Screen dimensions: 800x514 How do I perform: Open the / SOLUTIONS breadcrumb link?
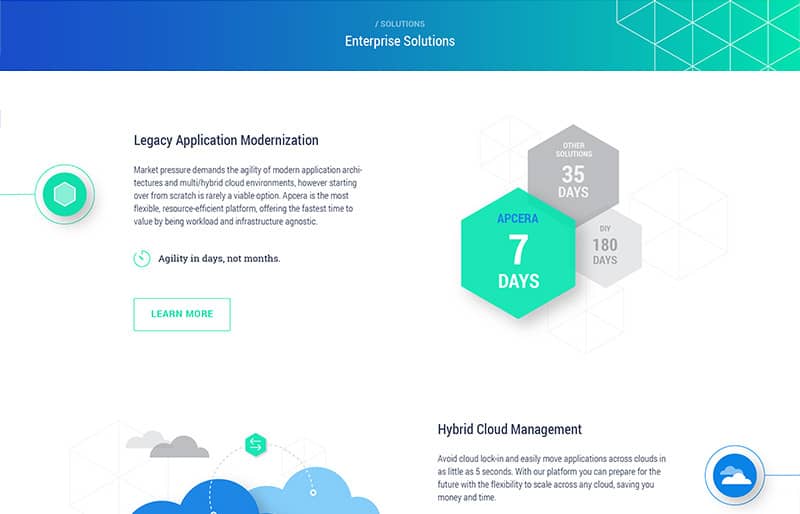[400, 24]
